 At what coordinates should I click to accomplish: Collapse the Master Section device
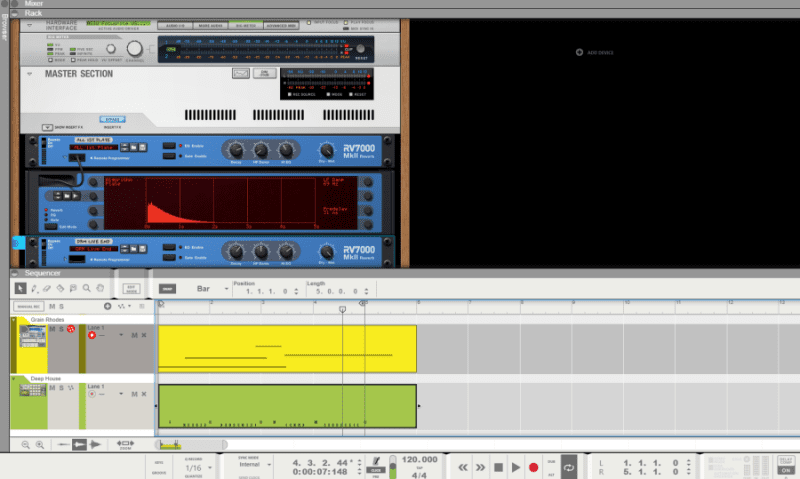[30, 74]
